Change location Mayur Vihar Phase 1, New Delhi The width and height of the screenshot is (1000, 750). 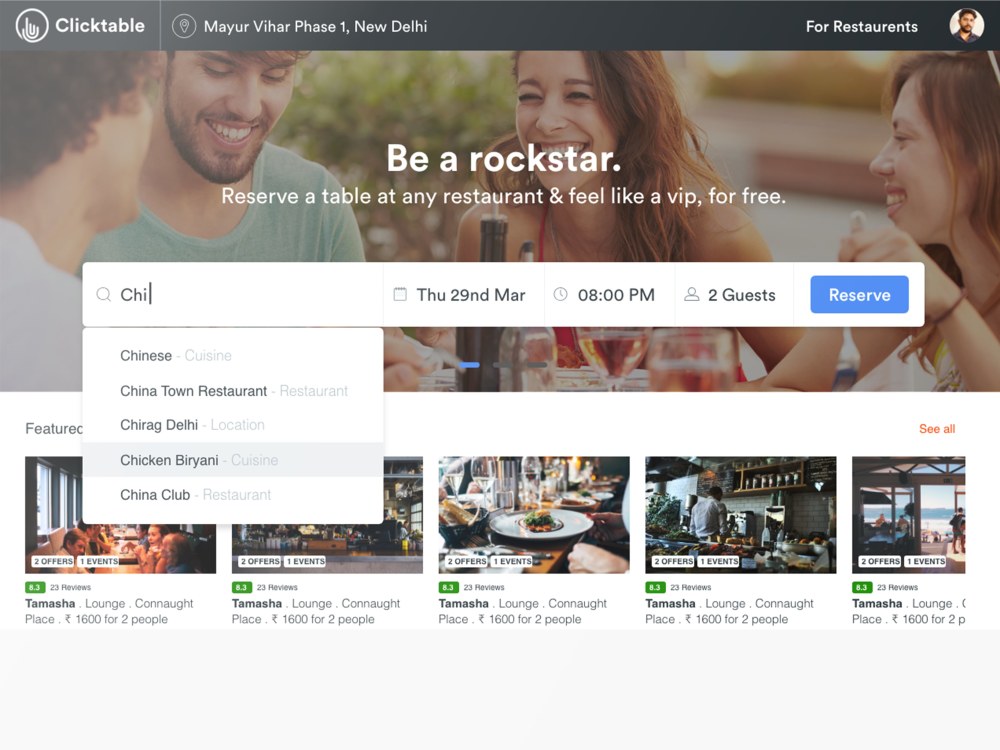tap(315, 26)
